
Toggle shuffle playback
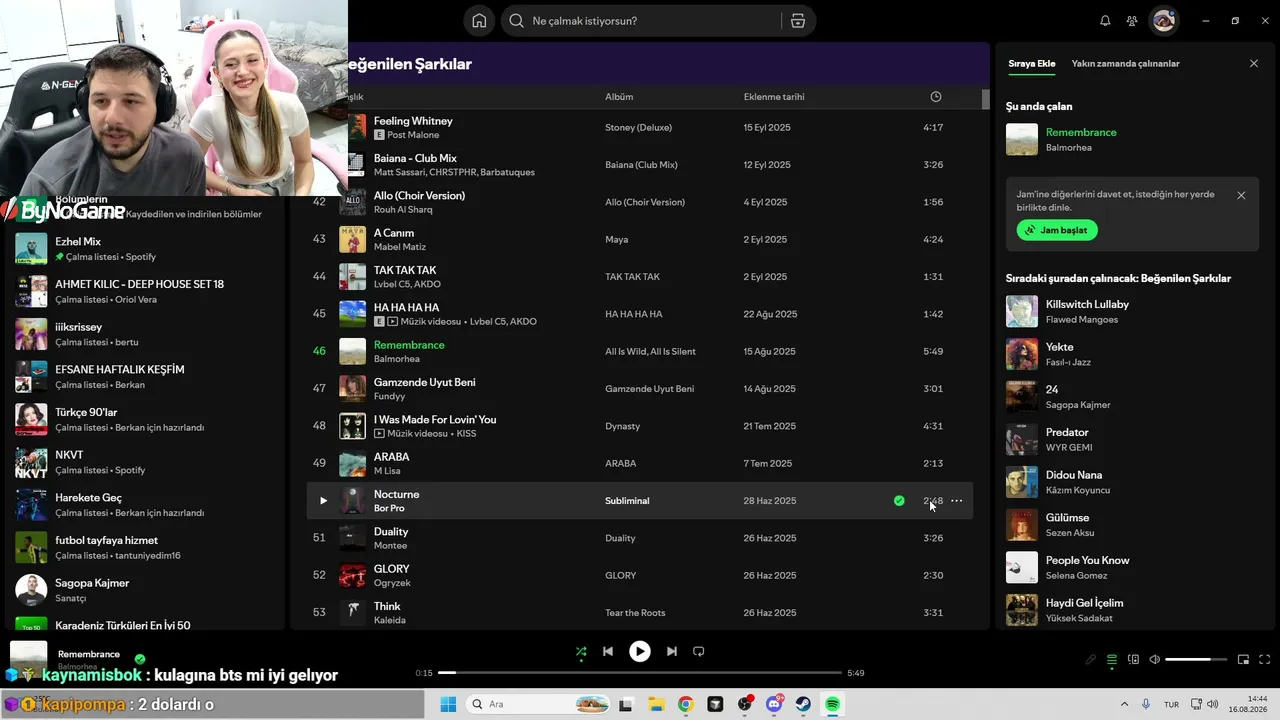(581, 652)
